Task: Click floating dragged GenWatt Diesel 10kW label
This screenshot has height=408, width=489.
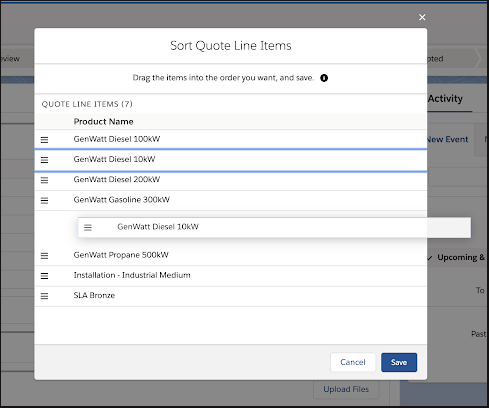Action: [x=158, y=227]
